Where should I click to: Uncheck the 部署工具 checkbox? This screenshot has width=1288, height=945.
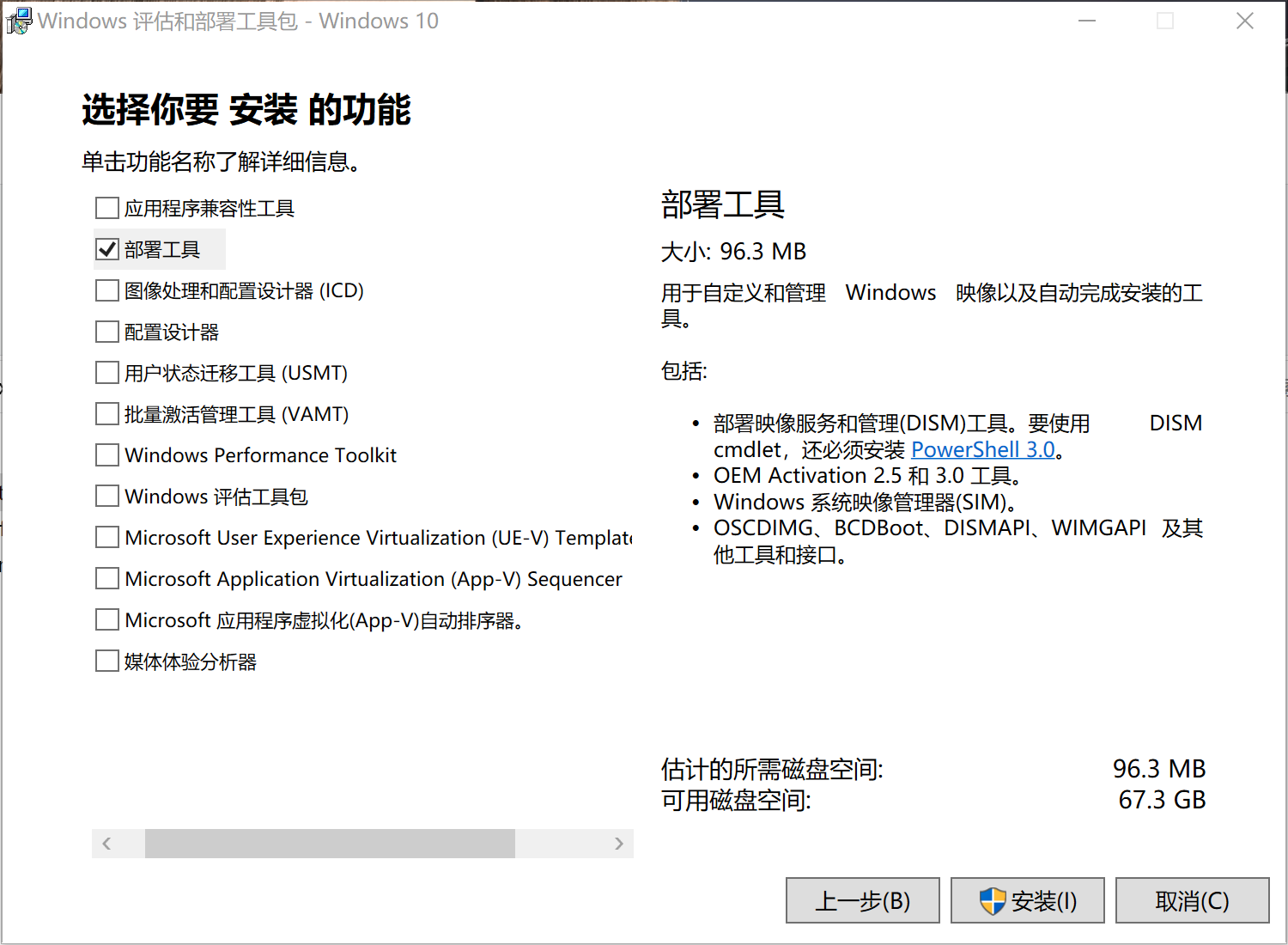pyautogui.click(x=107, y=250)
